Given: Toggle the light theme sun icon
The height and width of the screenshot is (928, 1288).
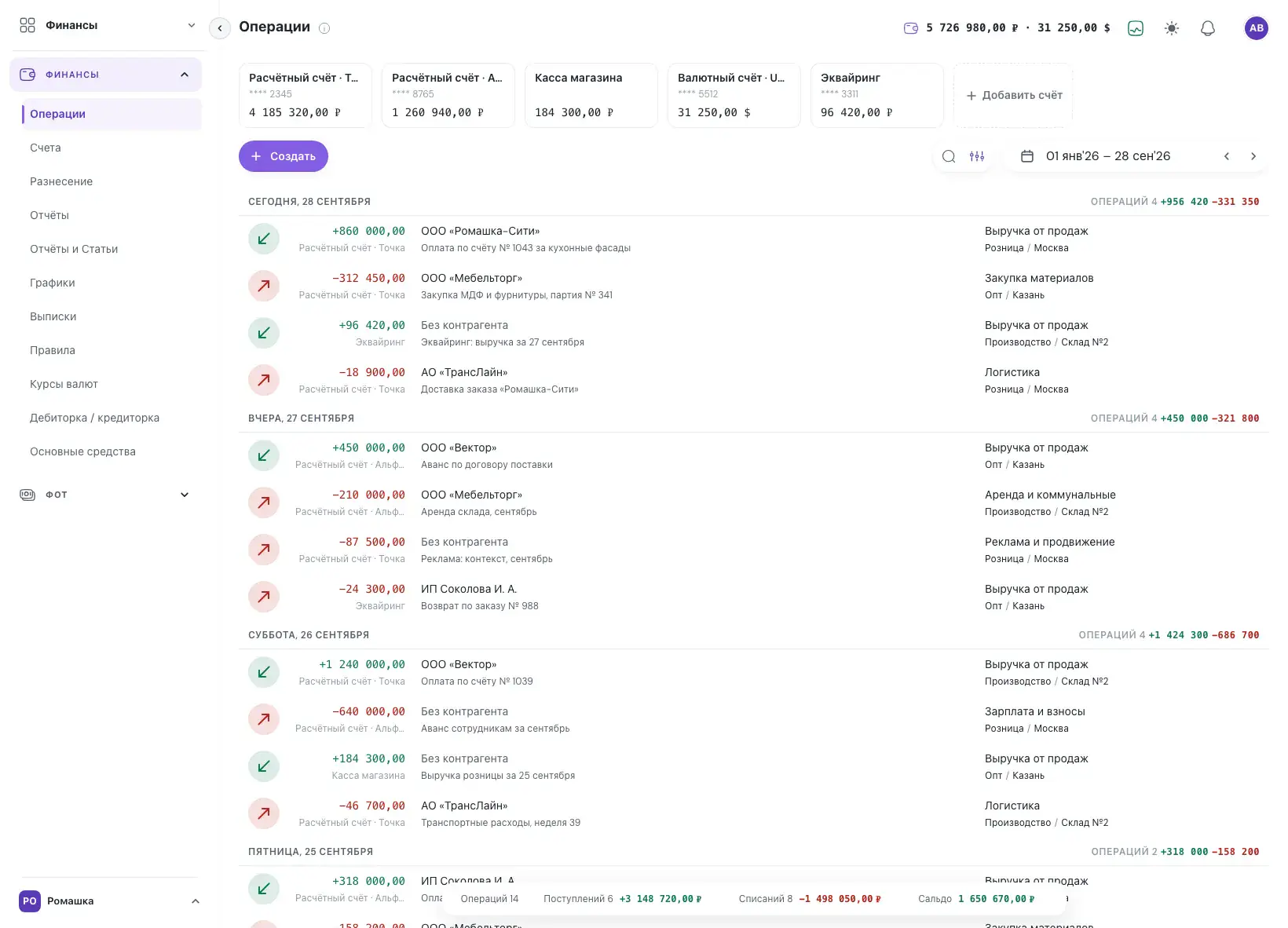Looking at the screenshot, I should click(1172, 28).
